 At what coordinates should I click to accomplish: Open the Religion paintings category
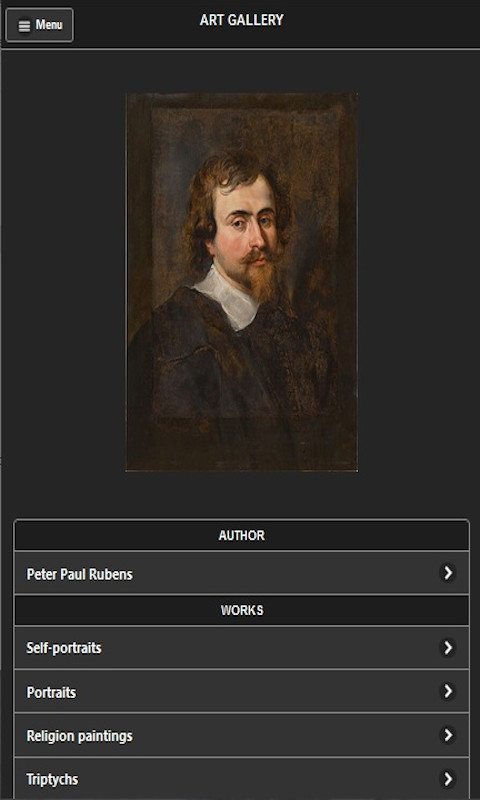click(x=241, y=735)
